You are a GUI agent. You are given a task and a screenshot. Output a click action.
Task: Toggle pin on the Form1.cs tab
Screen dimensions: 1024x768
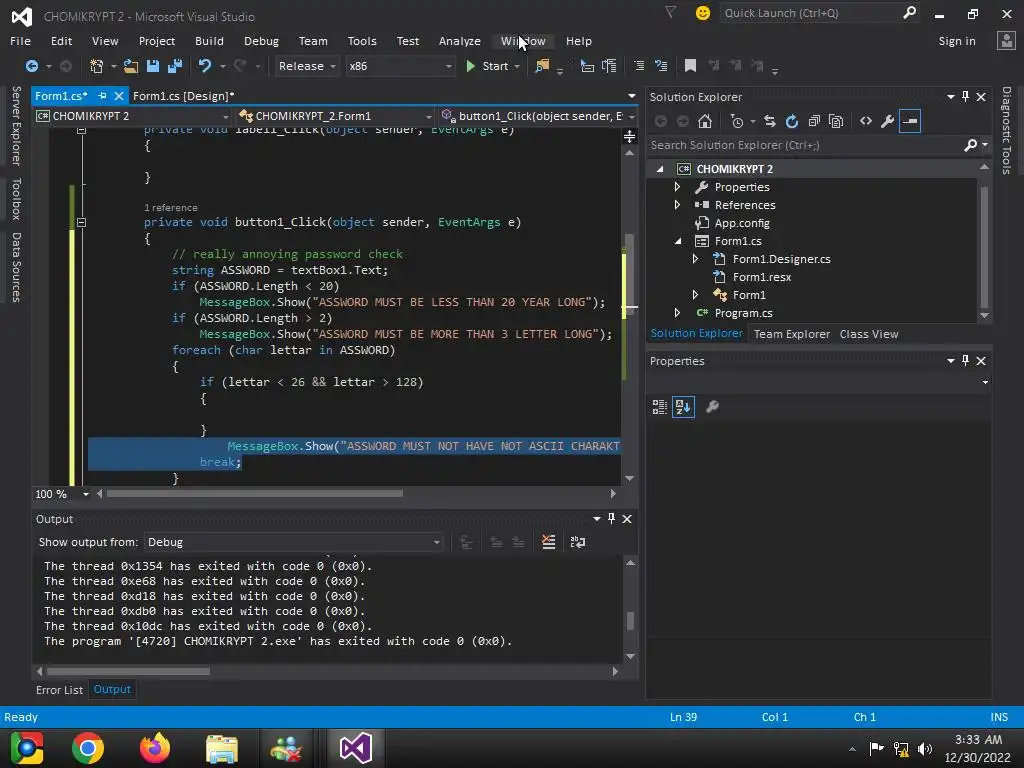[102, 96]
